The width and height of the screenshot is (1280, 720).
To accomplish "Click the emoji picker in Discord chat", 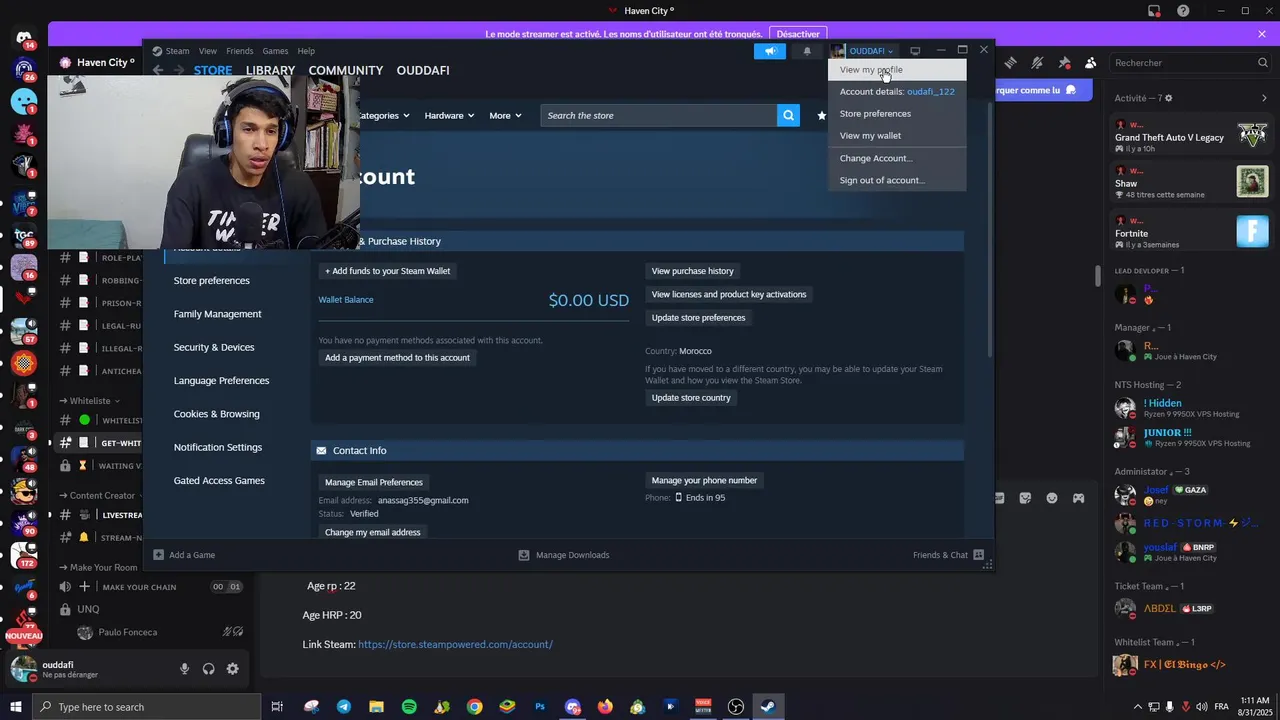I will tap(1052, 498).
